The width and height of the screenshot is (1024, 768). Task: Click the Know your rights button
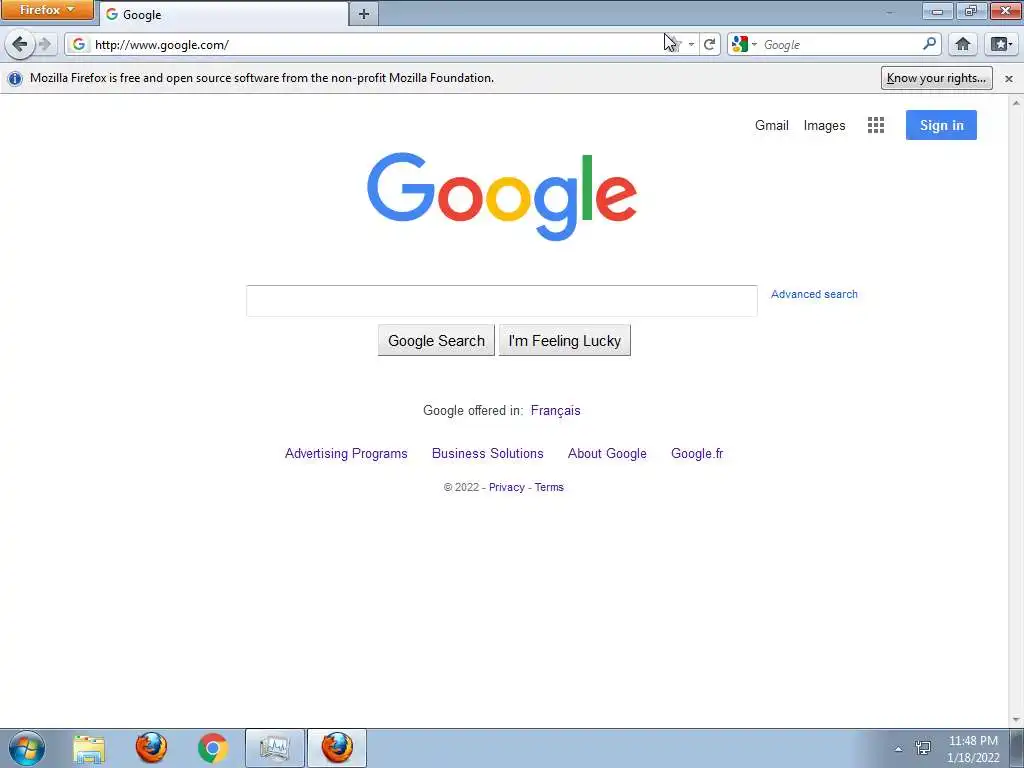click(x=936, y=78)
